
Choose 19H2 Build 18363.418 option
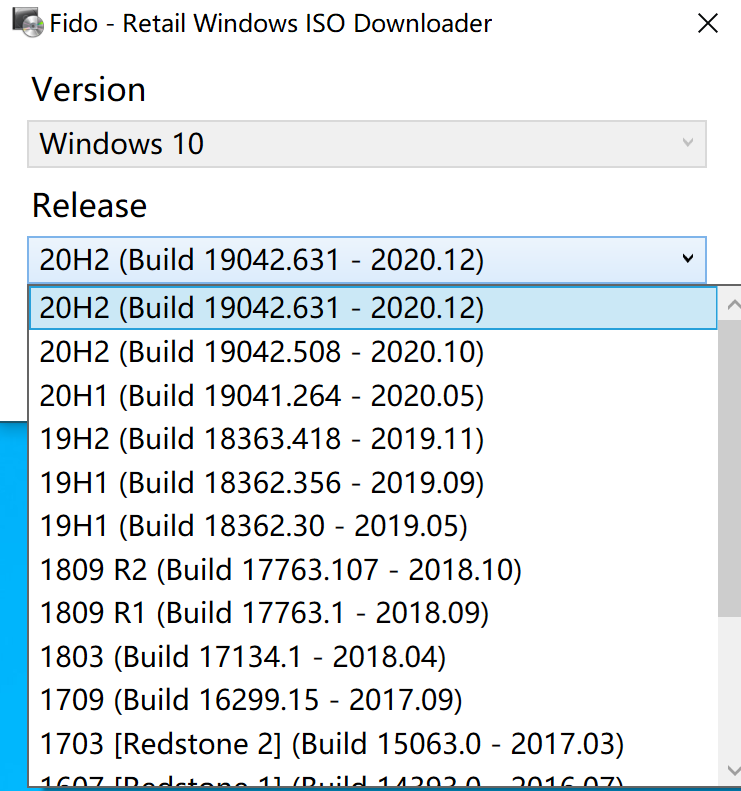click(373, 439)
